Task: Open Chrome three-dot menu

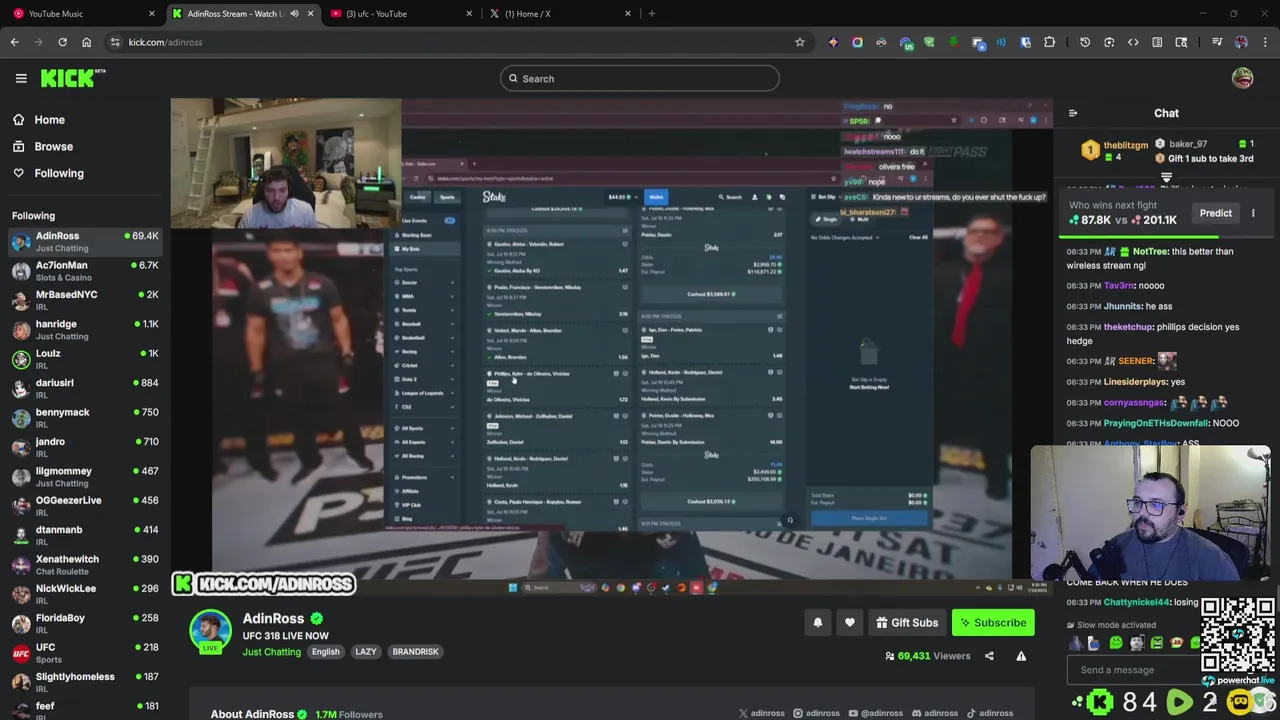Action: coord(1265,42)
